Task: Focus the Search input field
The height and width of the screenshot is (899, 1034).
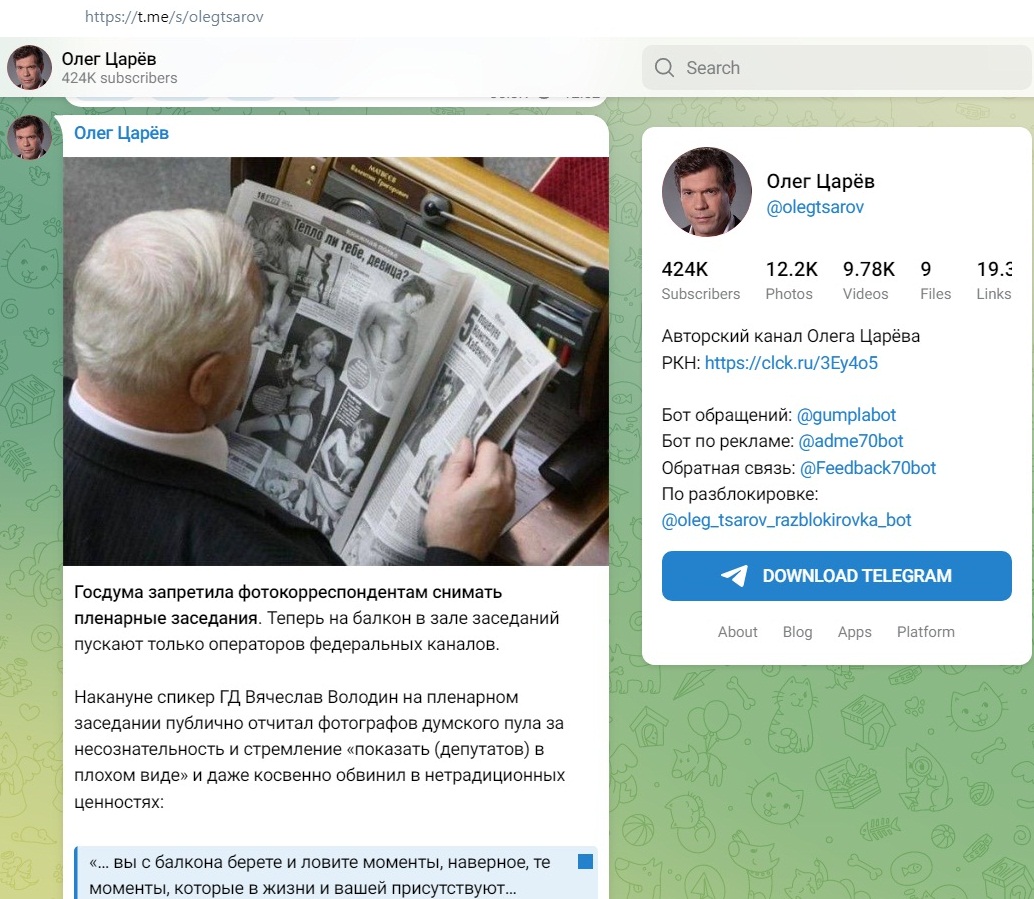Action: coord(836,67)
